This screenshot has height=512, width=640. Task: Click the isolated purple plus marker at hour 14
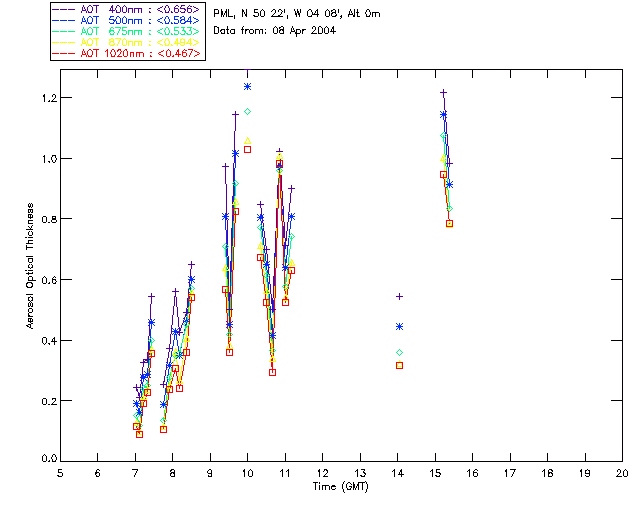pos(400,296)
